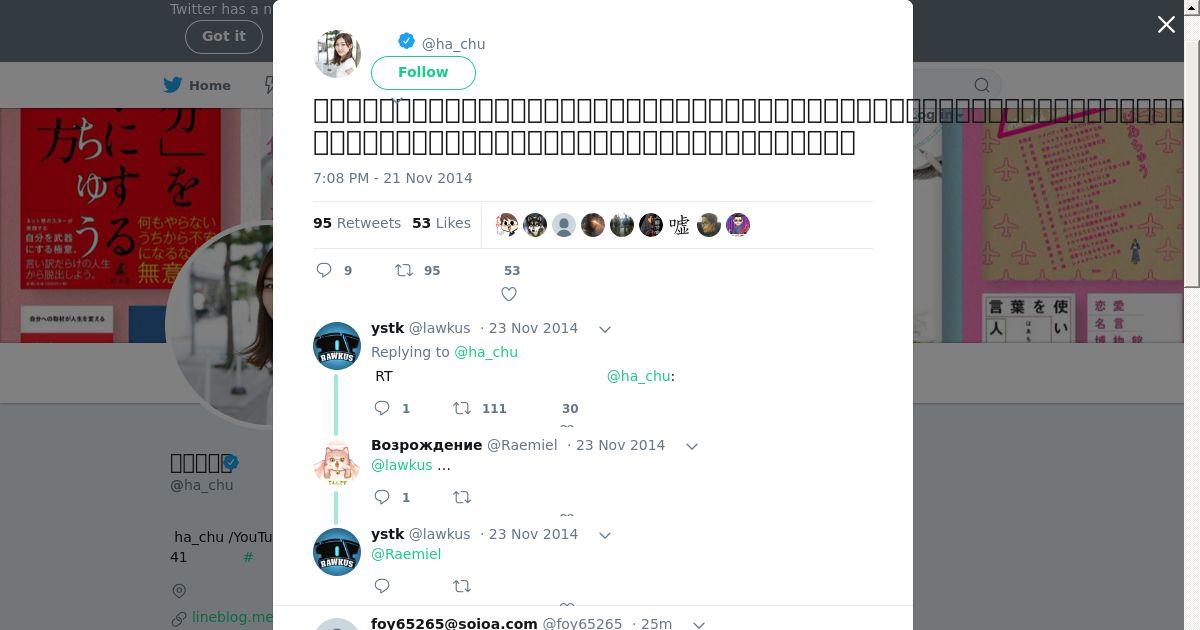
Task: Click the search magnifier icon
Action: click(x=982, y=85)
